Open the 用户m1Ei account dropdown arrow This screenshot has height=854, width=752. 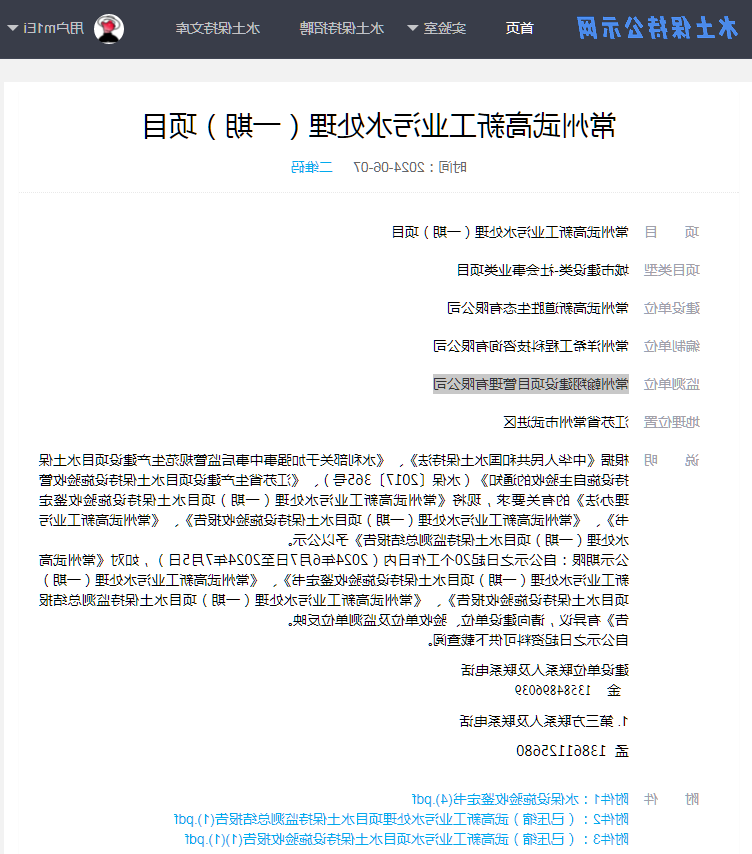(13, 28)
